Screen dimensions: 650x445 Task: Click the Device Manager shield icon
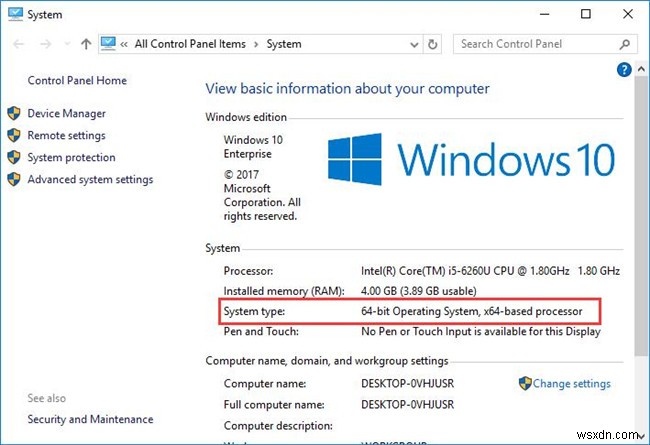click(14, 114)
